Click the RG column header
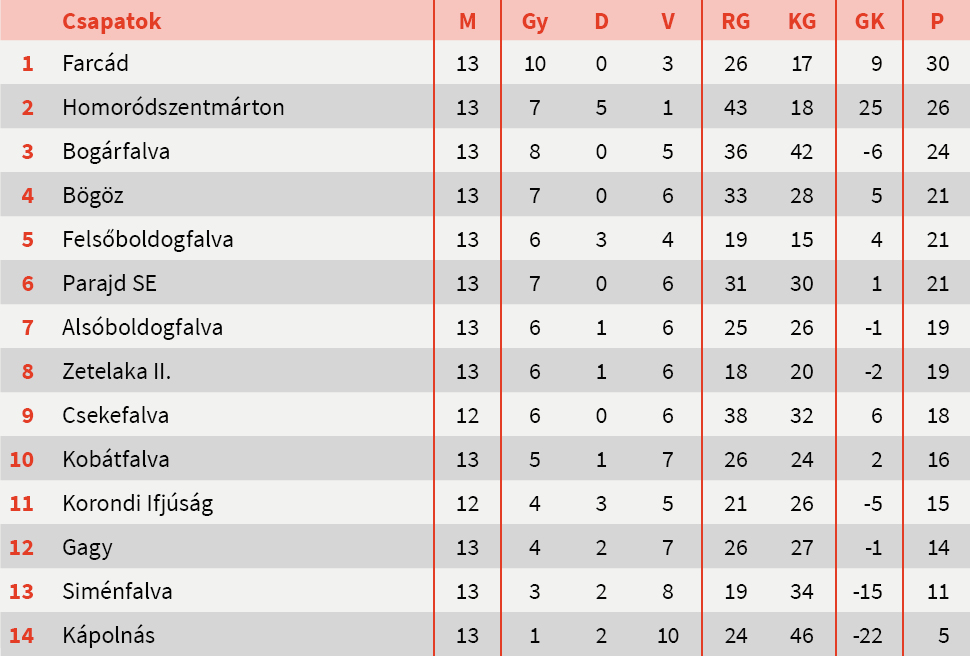 735,21
